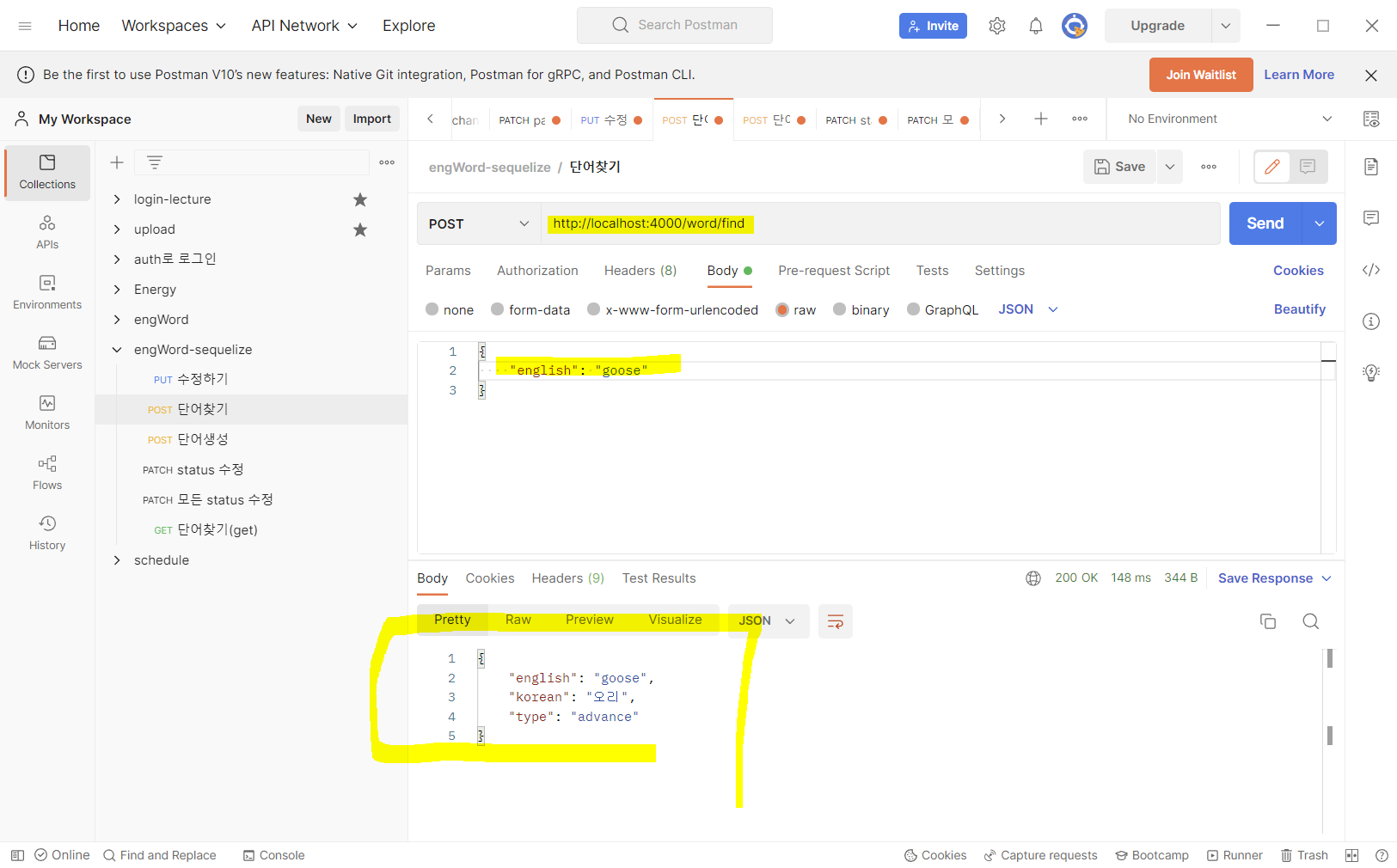
Task: Star the upload collection
Action: pyautogui.click(x=360, y=229)
